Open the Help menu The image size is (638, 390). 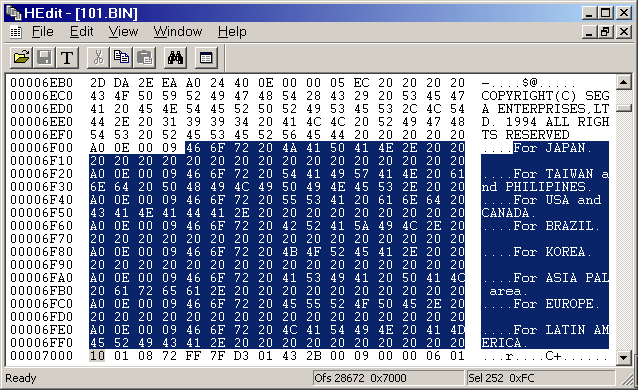click(x=232, y=32)
